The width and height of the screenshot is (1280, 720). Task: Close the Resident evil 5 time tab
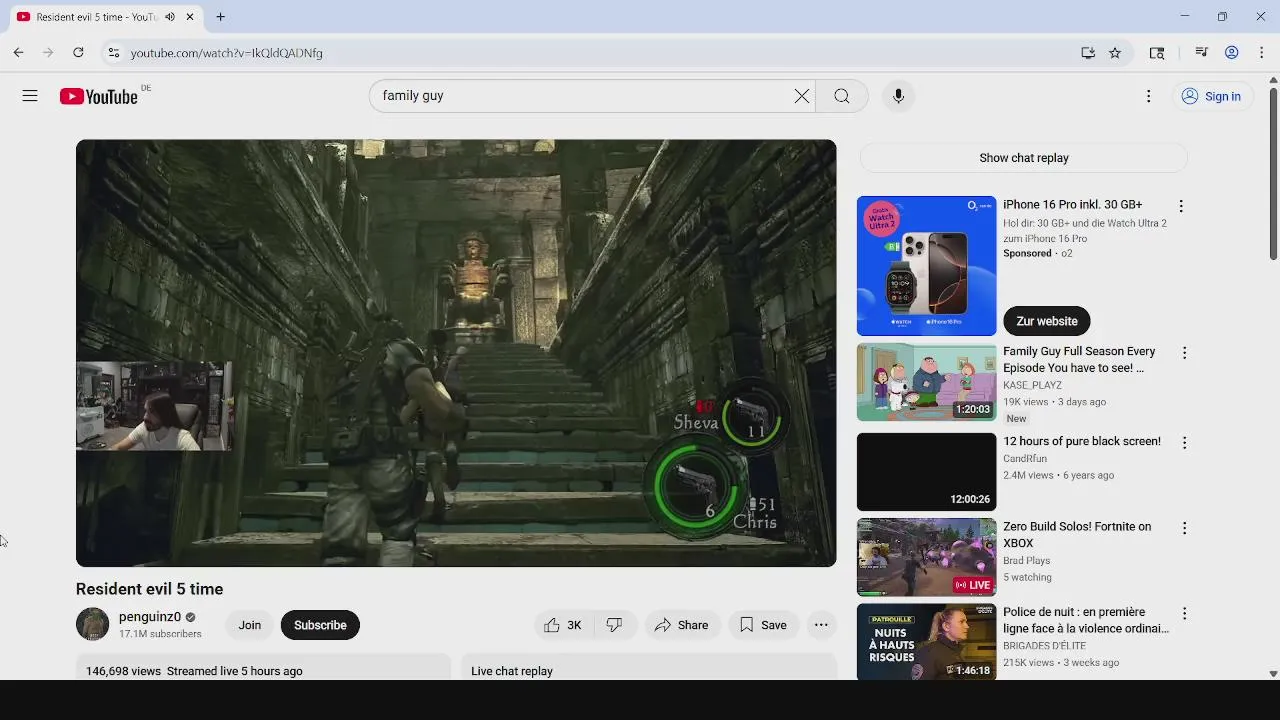(190, 17)
